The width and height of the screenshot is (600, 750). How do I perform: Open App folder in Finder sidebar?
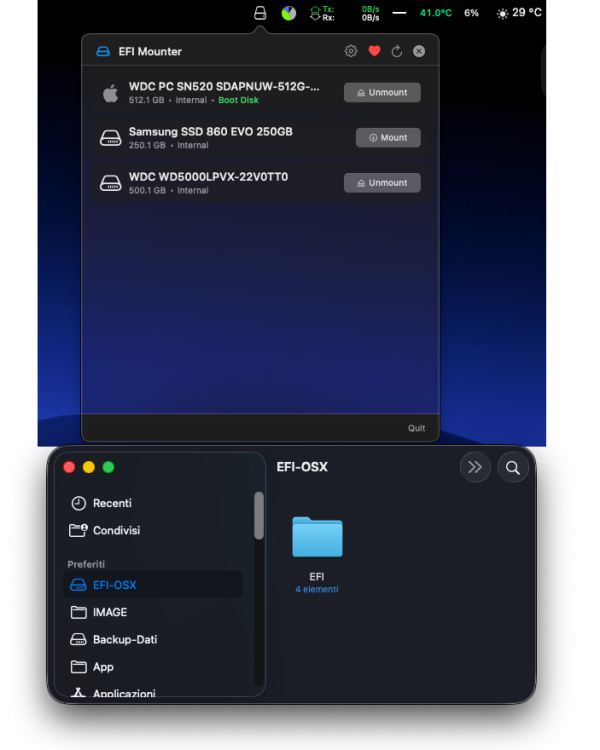(103, 667)
